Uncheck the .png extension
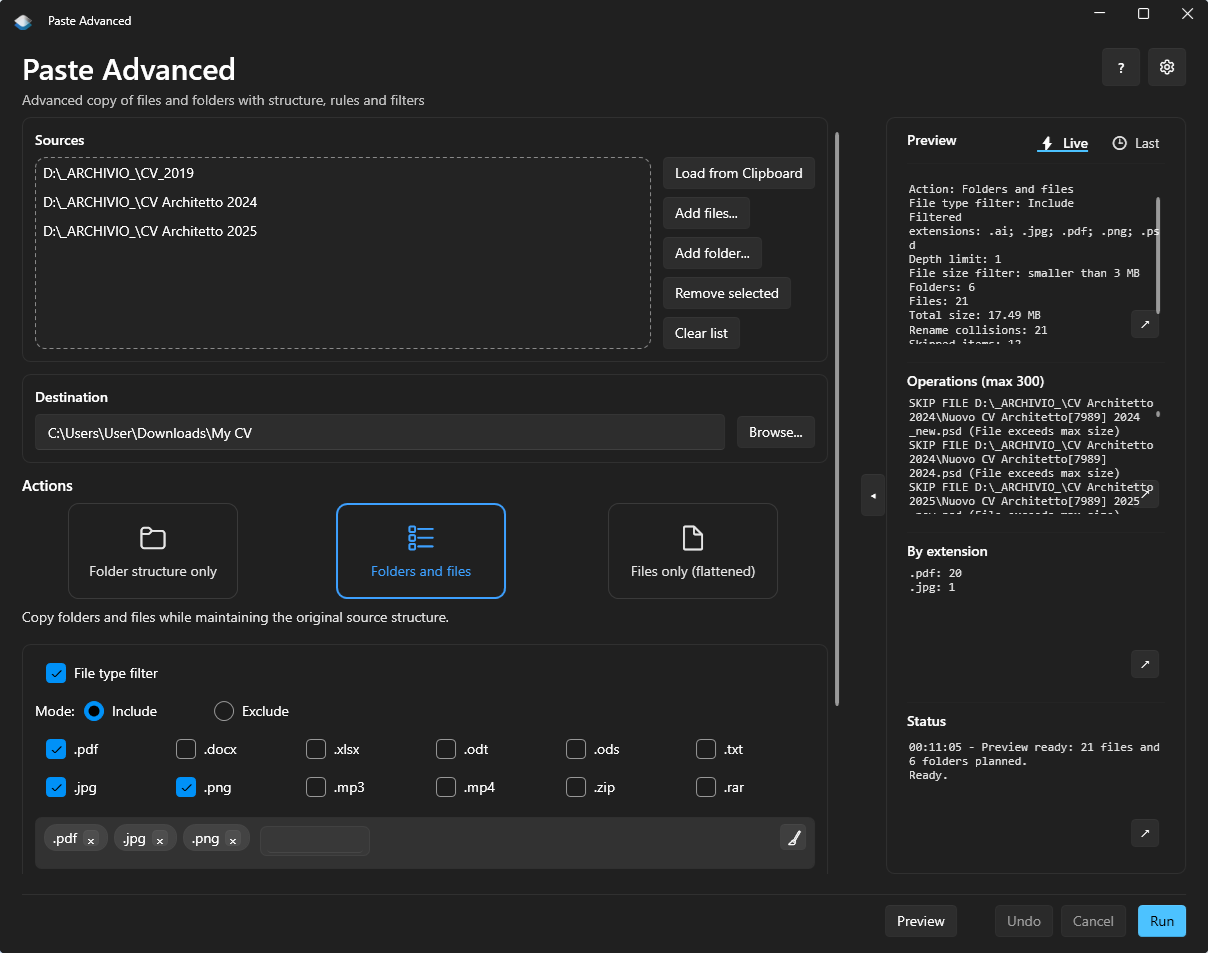Screen dimensions: 1208x953 (x=186, y=787)
